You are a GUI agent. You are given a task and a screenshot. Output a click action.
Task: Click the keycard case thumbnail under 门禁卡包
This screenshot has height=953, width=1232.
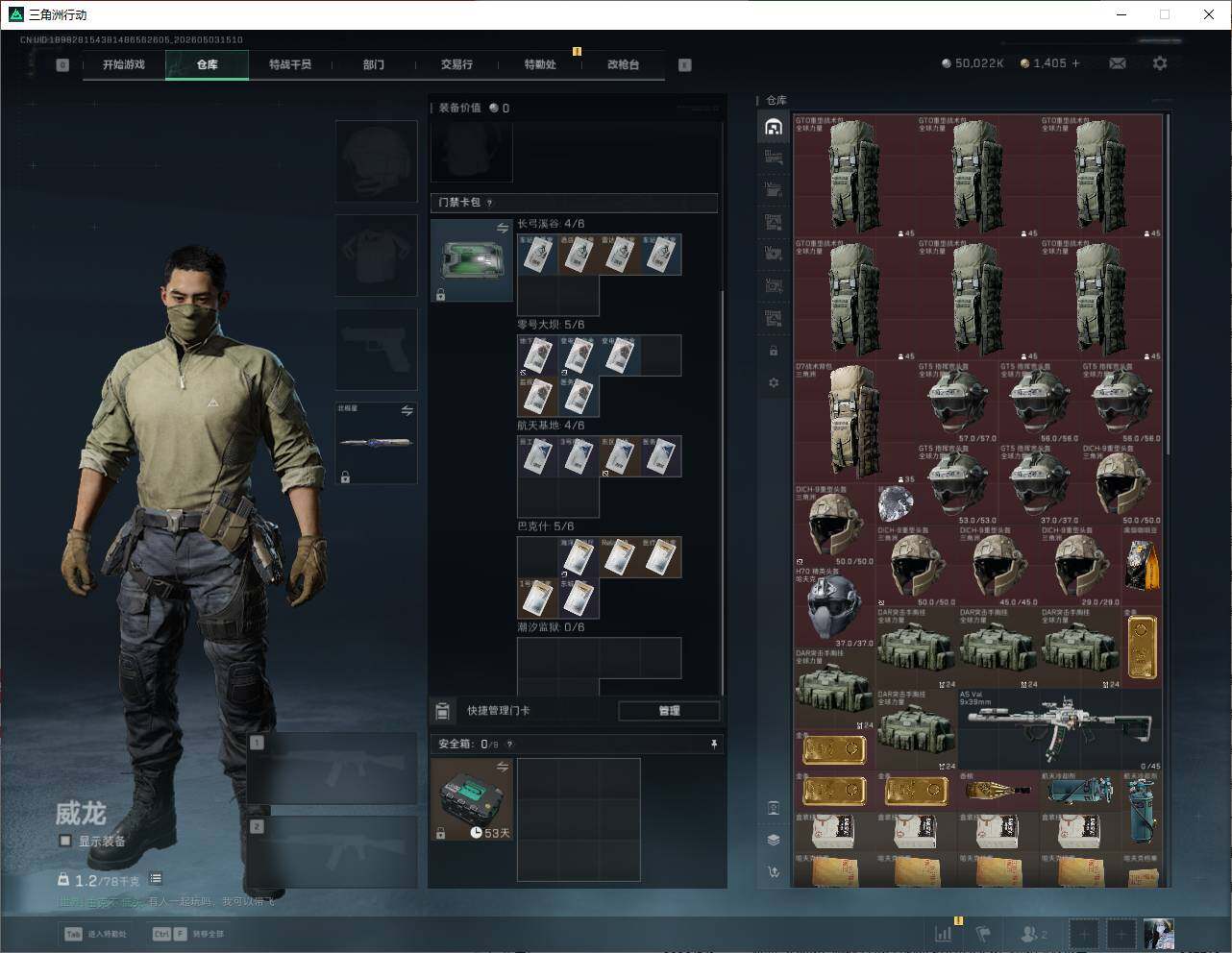point(471,260)
